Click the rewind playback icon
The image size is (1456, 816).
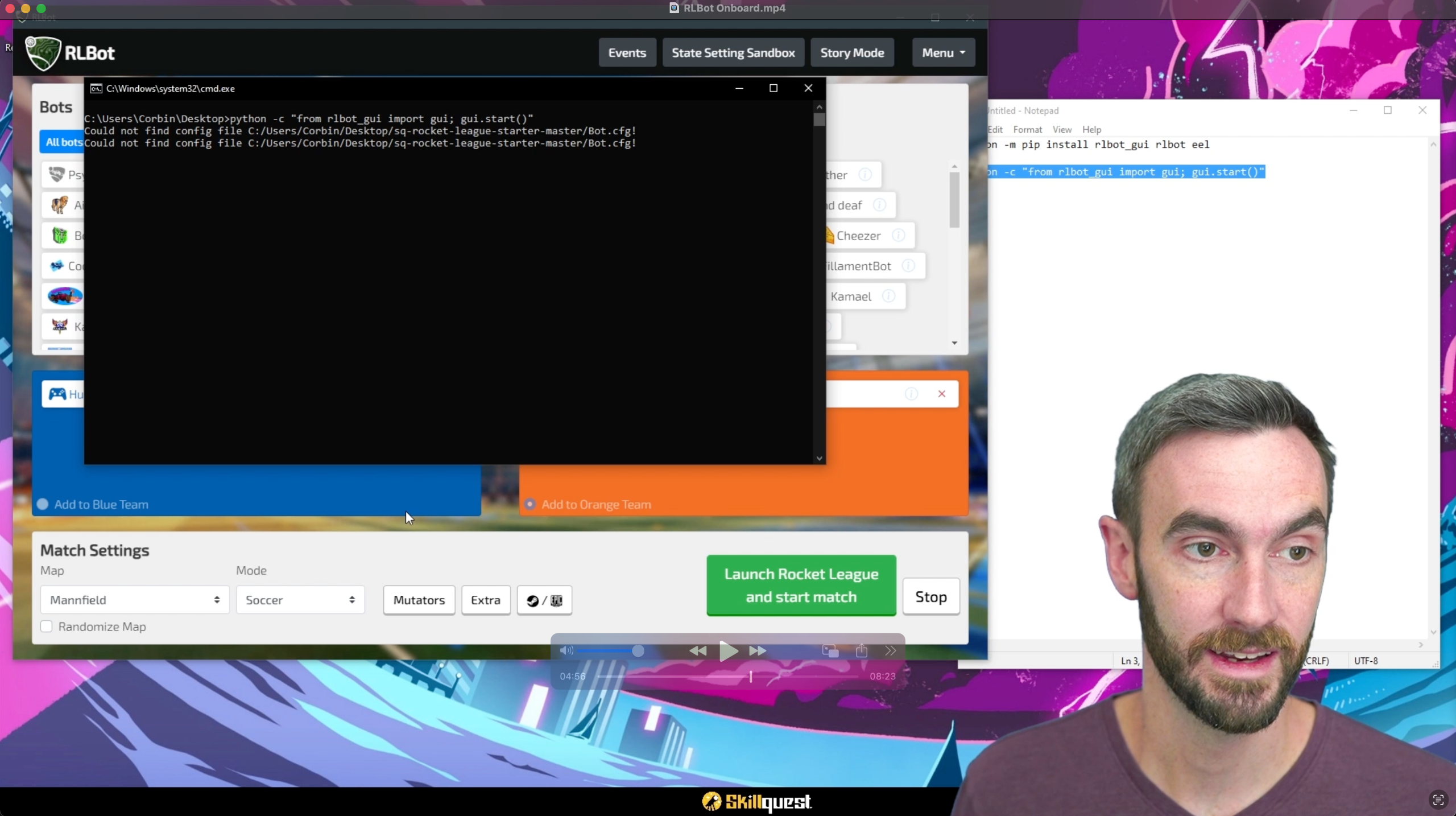(698, 651)
